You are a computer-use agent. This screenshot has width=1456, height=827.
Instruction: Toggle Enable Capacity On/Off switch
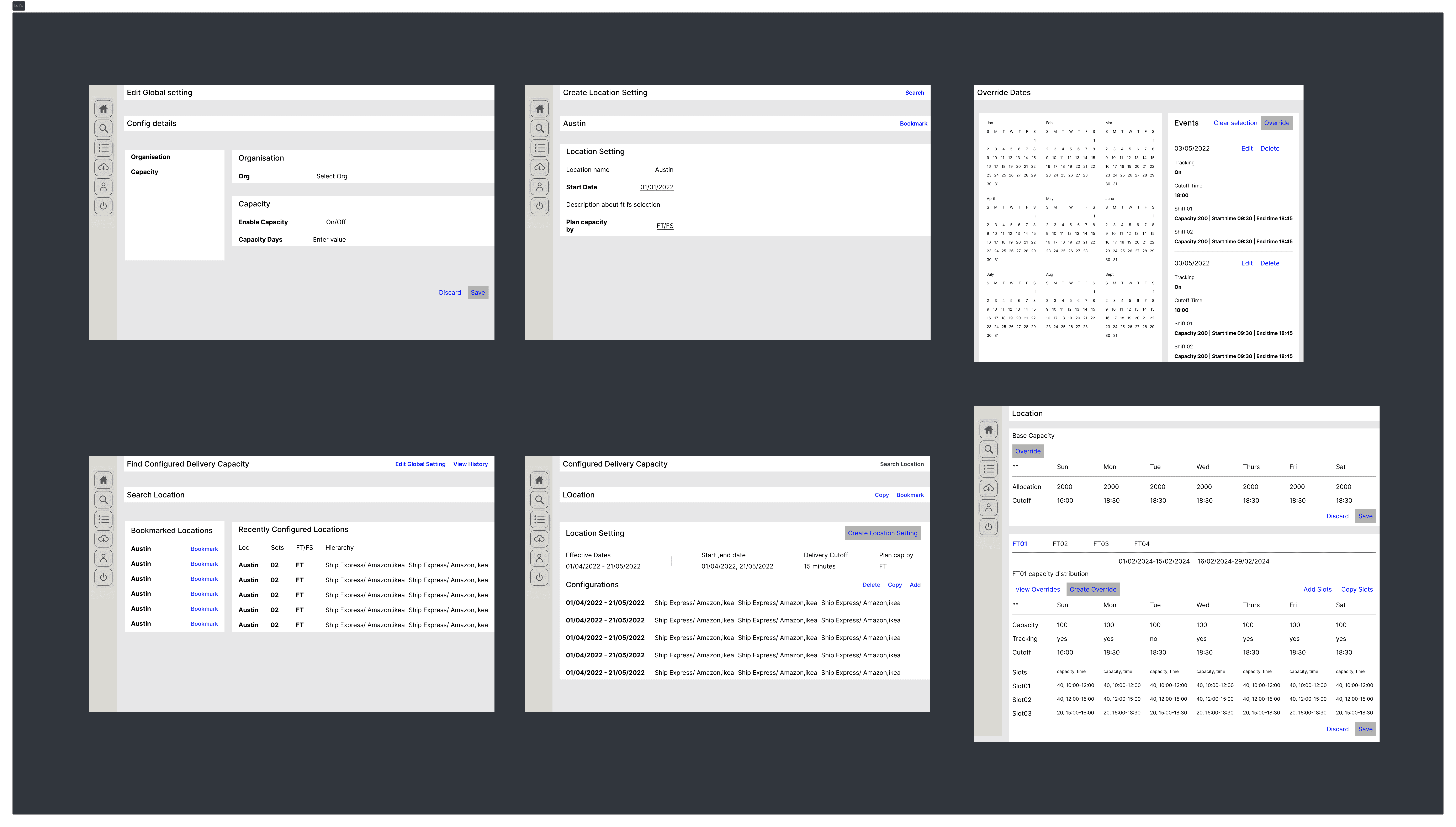(x=336, y=222)
